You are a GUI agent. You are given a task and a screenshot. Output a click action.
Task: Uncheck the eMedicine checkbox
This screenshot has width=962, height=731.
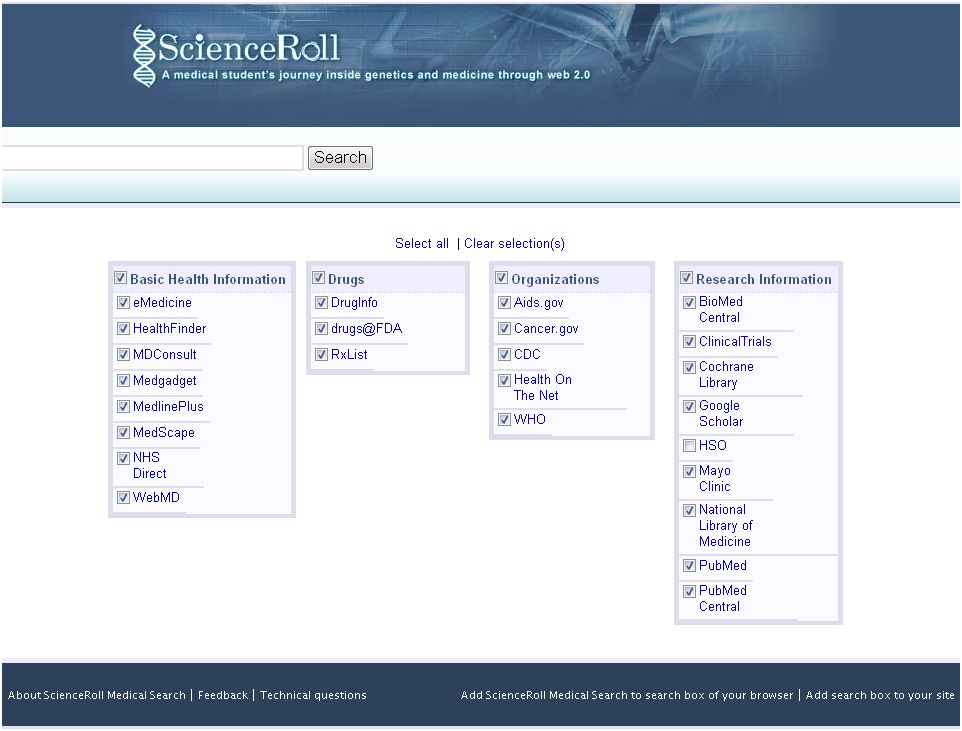tap(123, 303)
